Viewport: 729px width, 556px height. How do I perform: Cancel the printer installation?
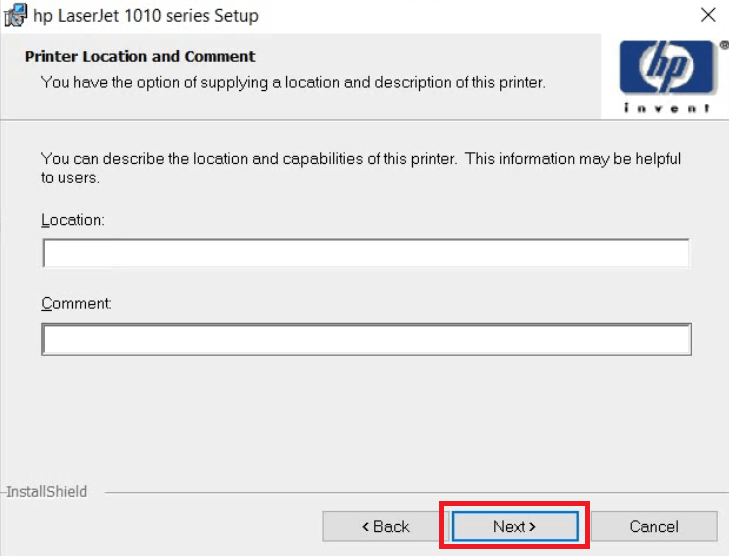click(x=654, y=526)
